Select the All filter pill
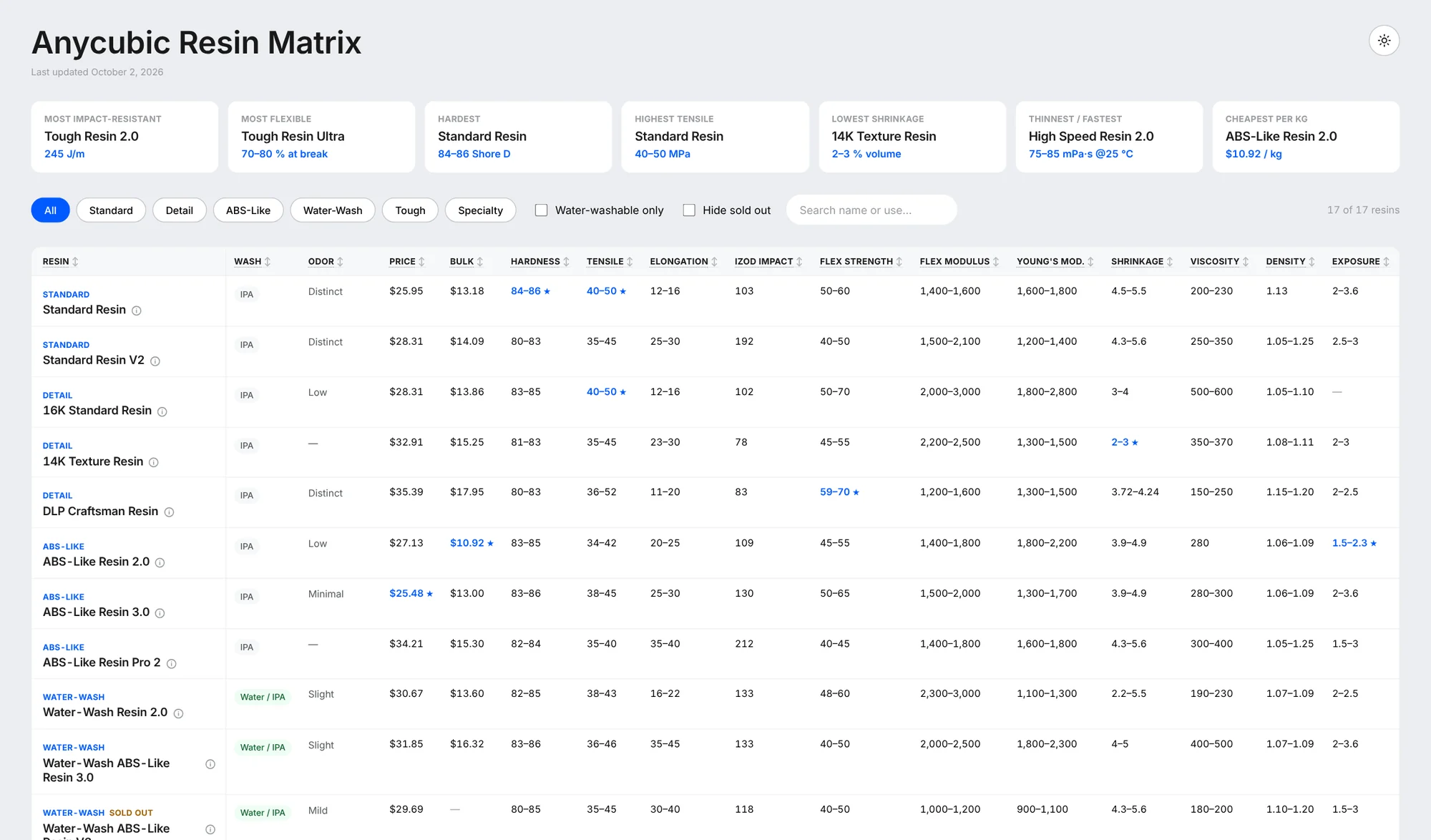This screenshot has width=1431, height=840. pos(50,210)
